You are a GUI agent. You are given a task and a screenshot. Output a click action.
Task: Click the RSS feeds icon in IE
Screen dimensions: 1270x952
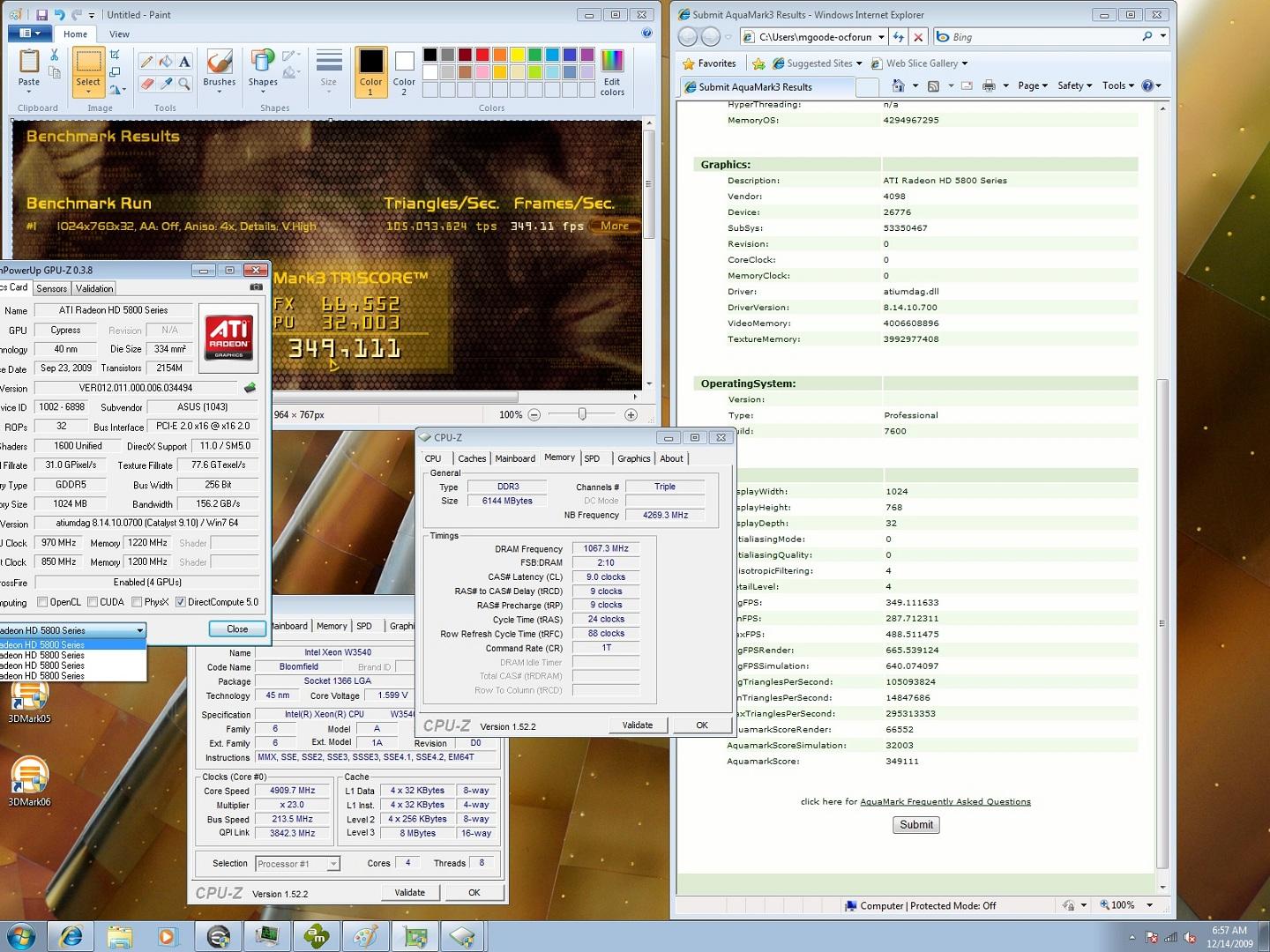933,86
